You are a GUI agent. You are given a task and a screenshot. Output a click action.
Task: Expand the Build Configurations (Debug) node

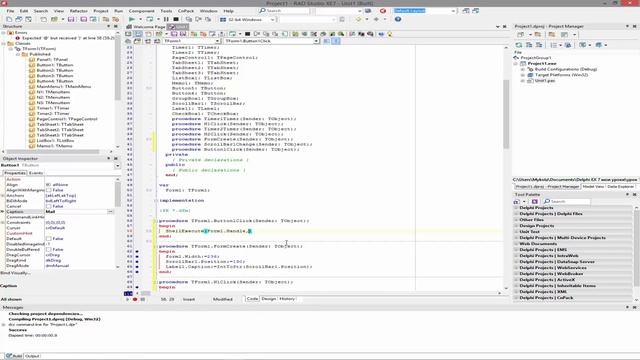click(x=523, y=69)
